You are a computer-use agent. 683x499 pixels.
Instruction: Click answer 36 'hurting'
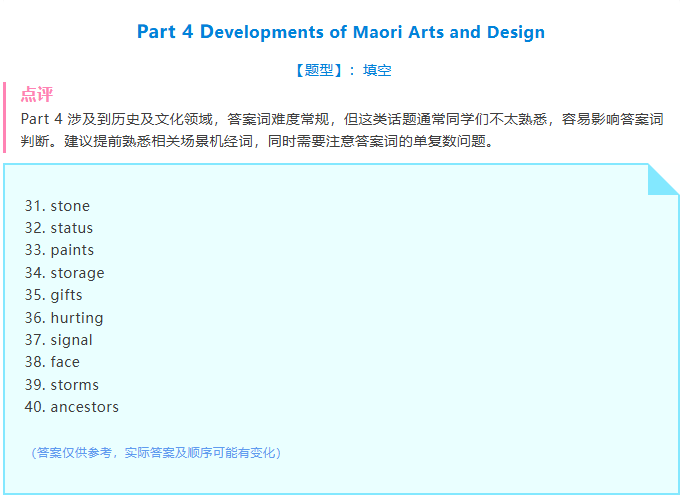tap(64, 318)
